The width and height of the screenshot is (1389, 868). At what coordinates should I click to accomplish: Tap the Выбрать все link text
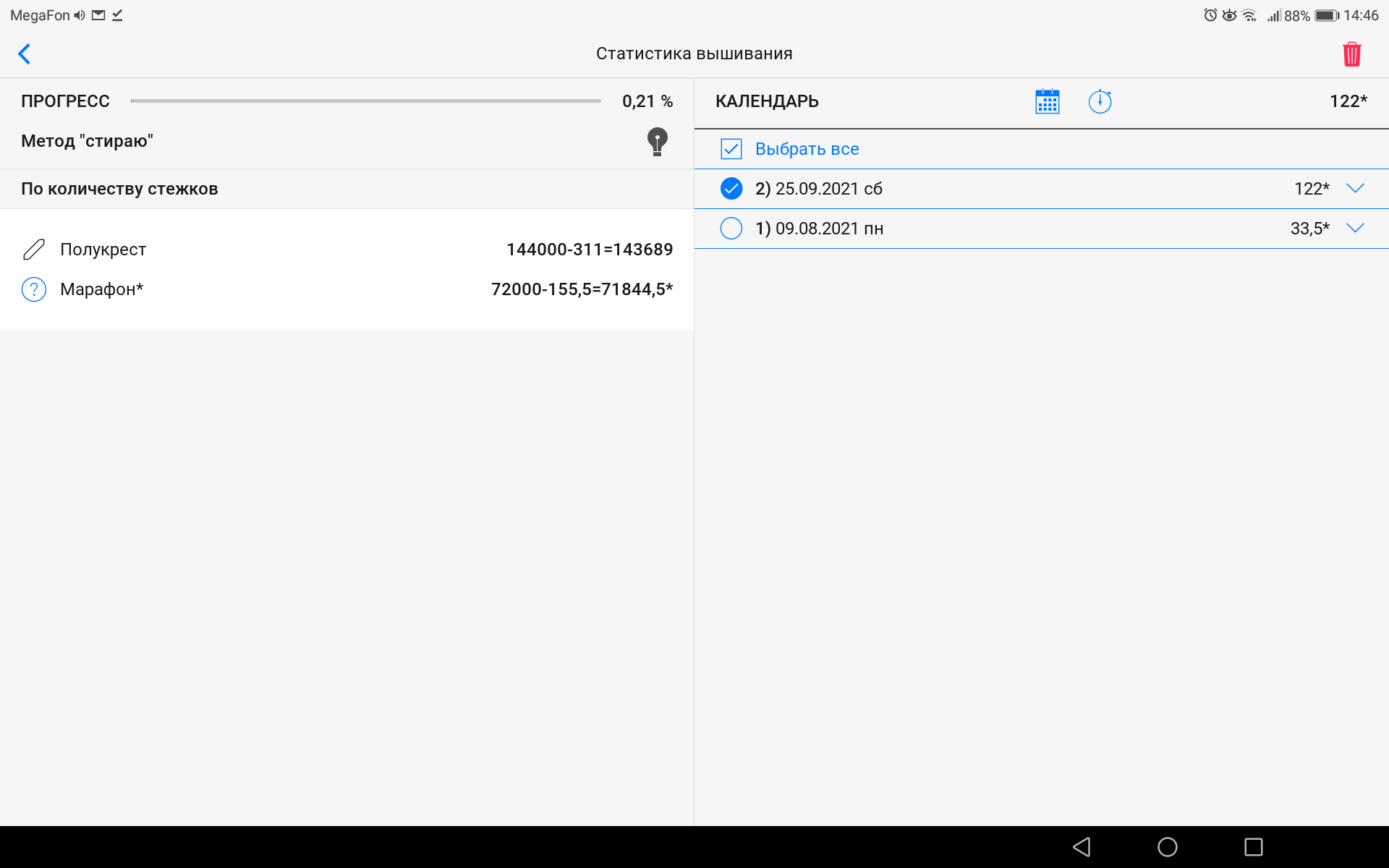[x=807, y=149]
